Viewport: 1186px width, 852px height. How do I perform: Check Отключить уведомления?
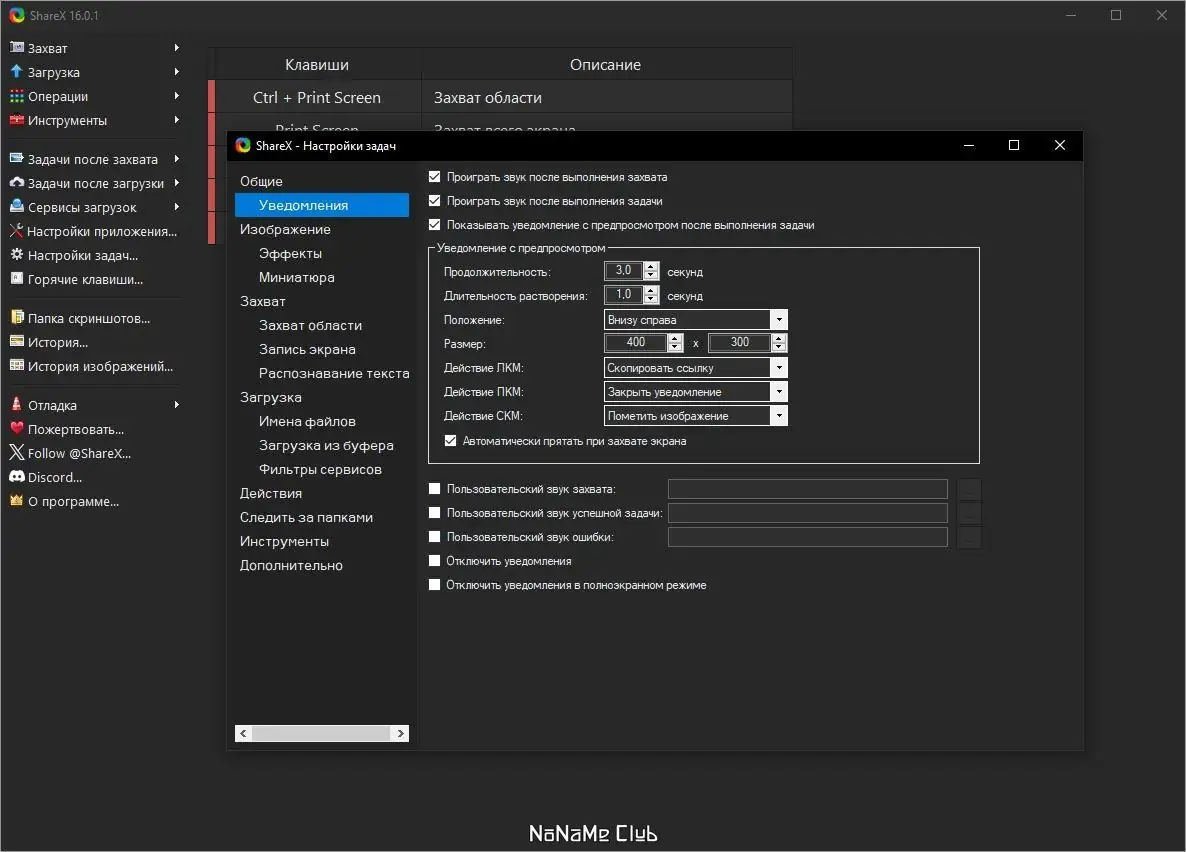(434, 561)
